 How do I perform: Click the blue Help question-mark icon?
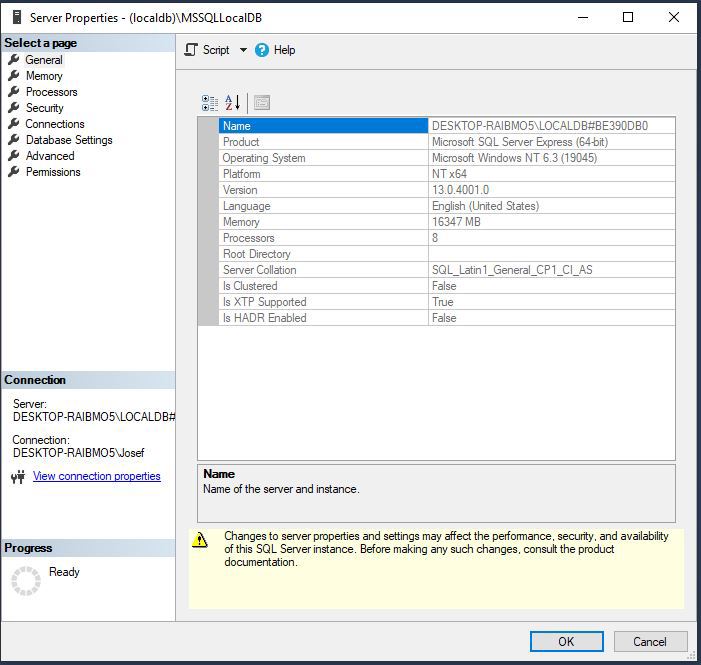262,50
